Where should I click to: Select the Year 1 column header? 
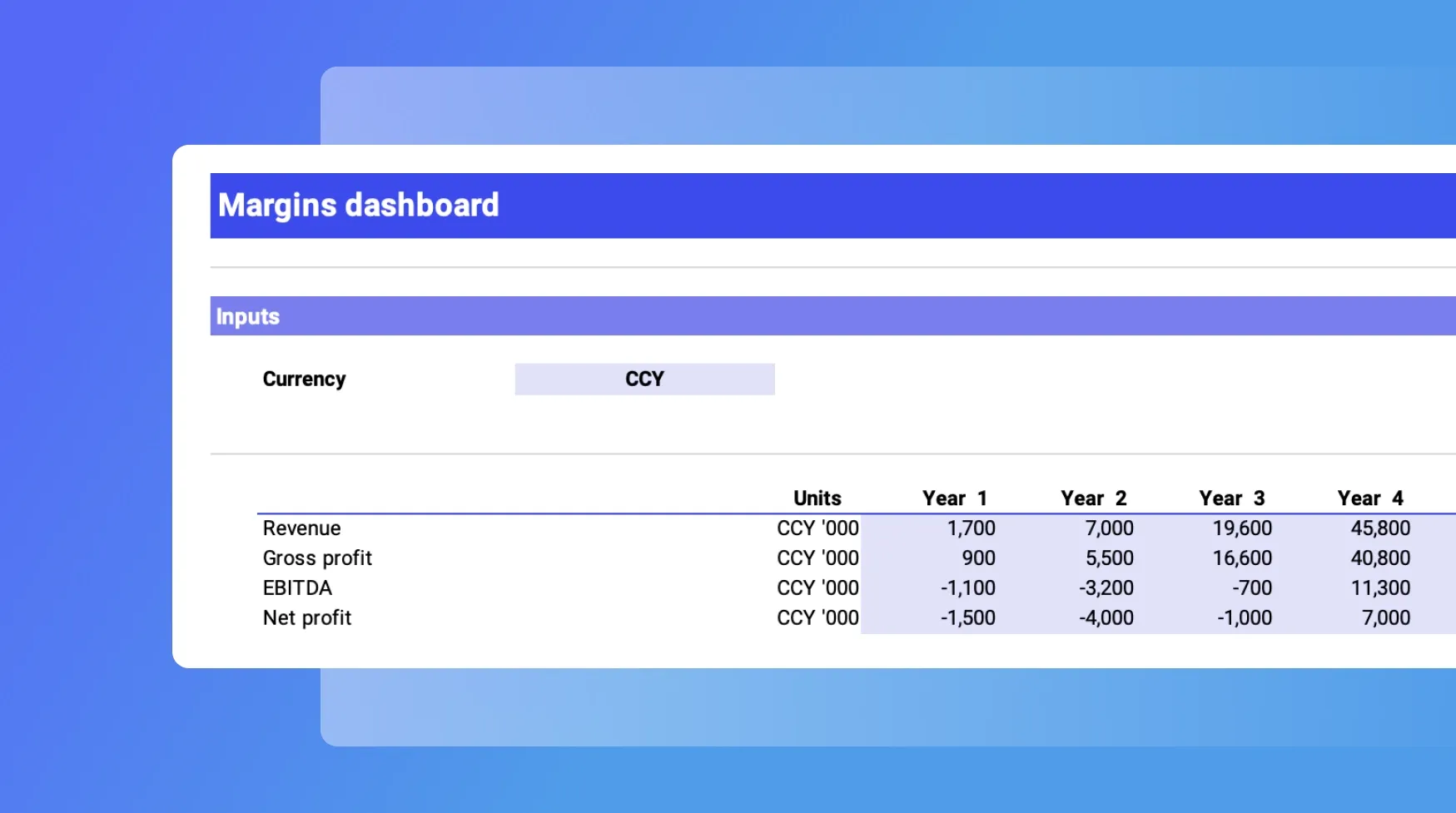click(954, 498)
